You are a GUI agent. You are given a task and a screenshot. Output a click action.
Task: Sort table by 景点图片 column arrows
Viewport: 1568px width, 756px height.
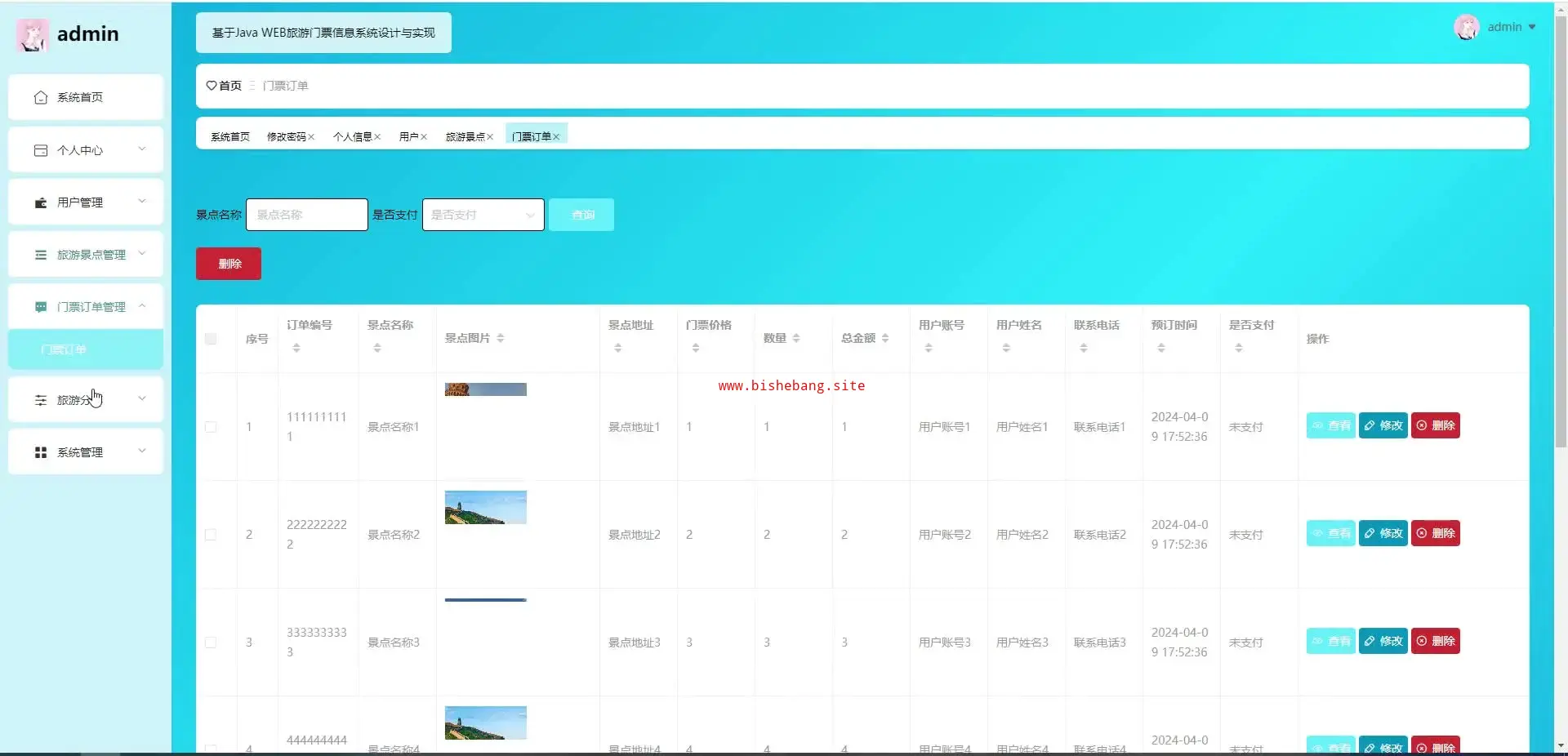[x=501, y=338]
